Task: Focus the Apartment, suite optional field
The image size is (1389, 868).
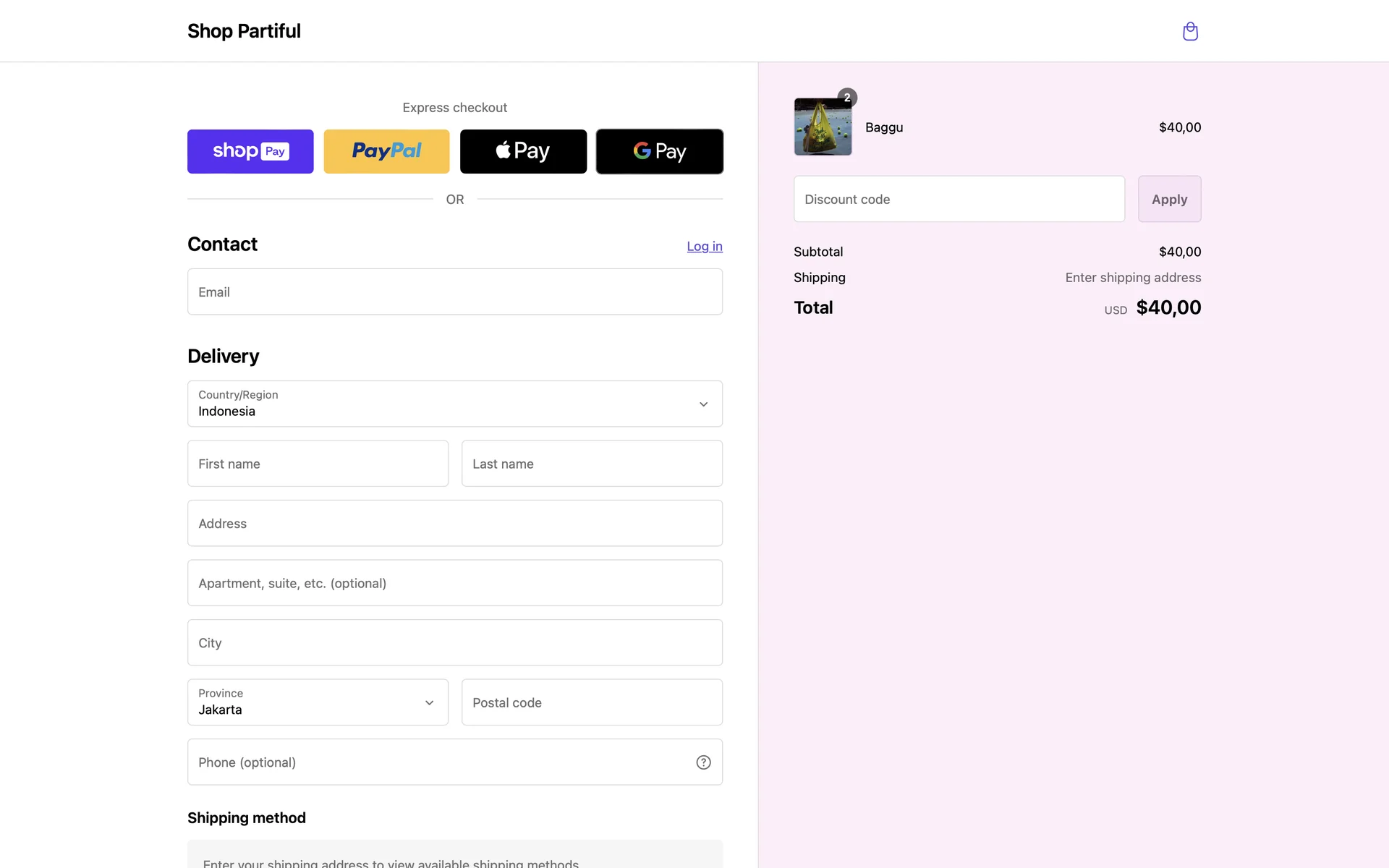Action: [454, 583]
